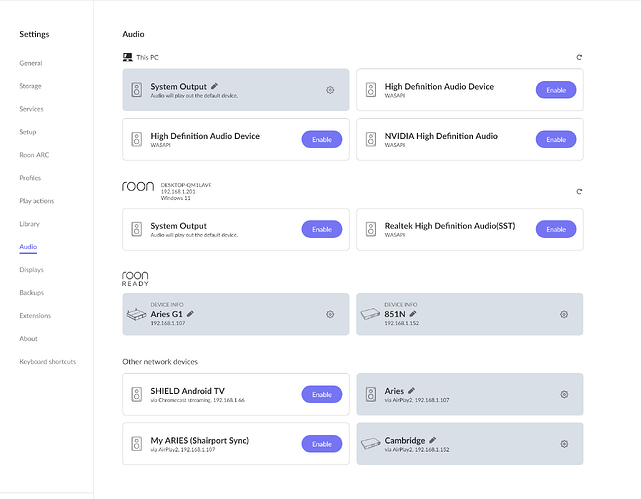View Keyboard shortcuts section

(48, 361)
